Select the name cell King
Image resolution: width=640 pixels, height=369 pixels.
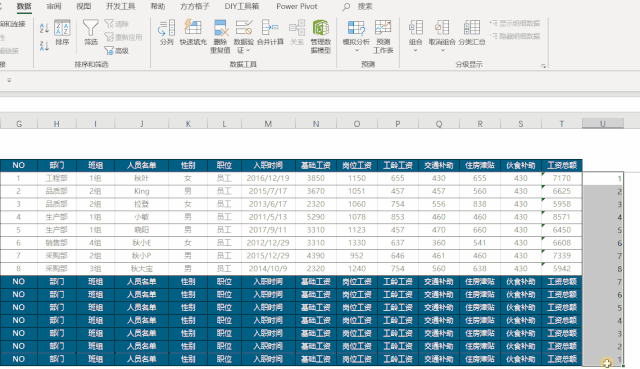tap(142, 191)
